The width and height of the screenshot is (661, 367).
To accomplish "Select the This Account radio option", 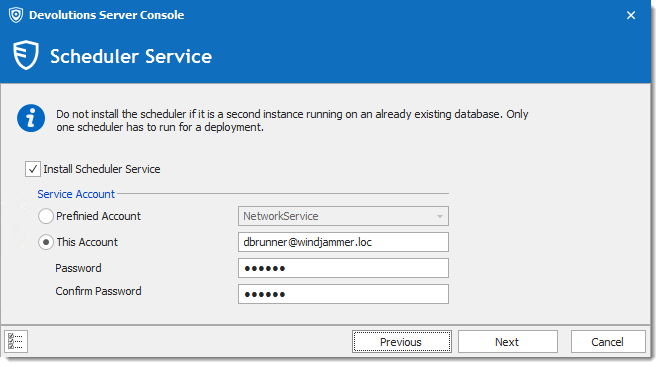I will 46,242.
